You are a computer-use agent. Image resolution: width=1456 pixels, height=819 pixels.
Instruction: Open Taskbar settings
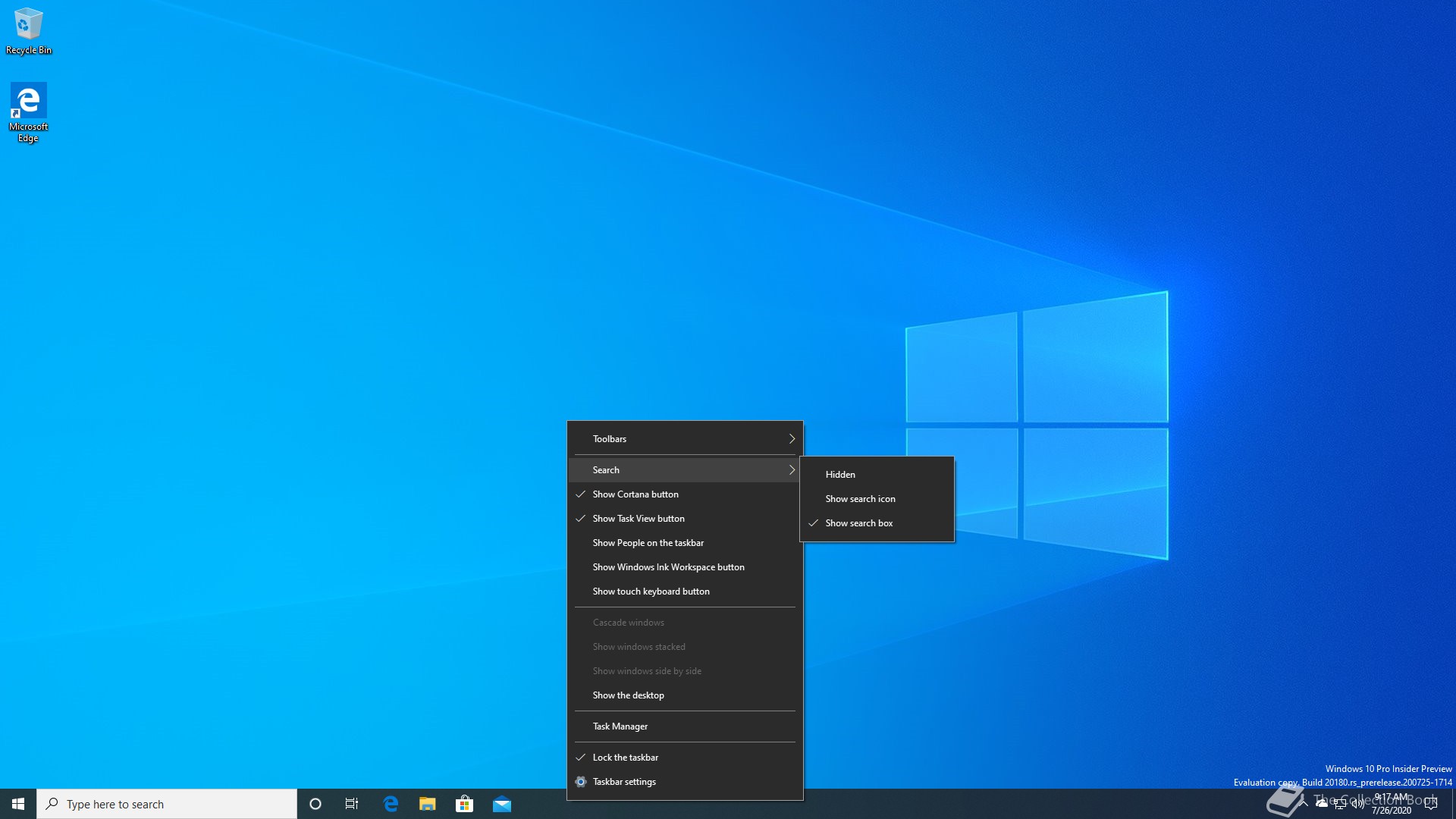(x=624, y=782)
